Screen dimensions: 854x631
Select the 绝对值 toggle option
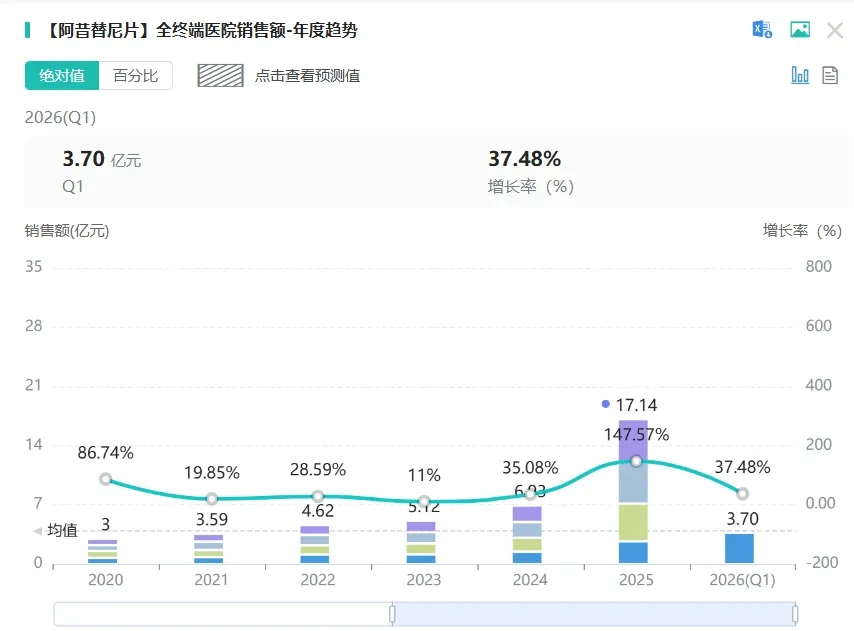(x=62, y=75)
